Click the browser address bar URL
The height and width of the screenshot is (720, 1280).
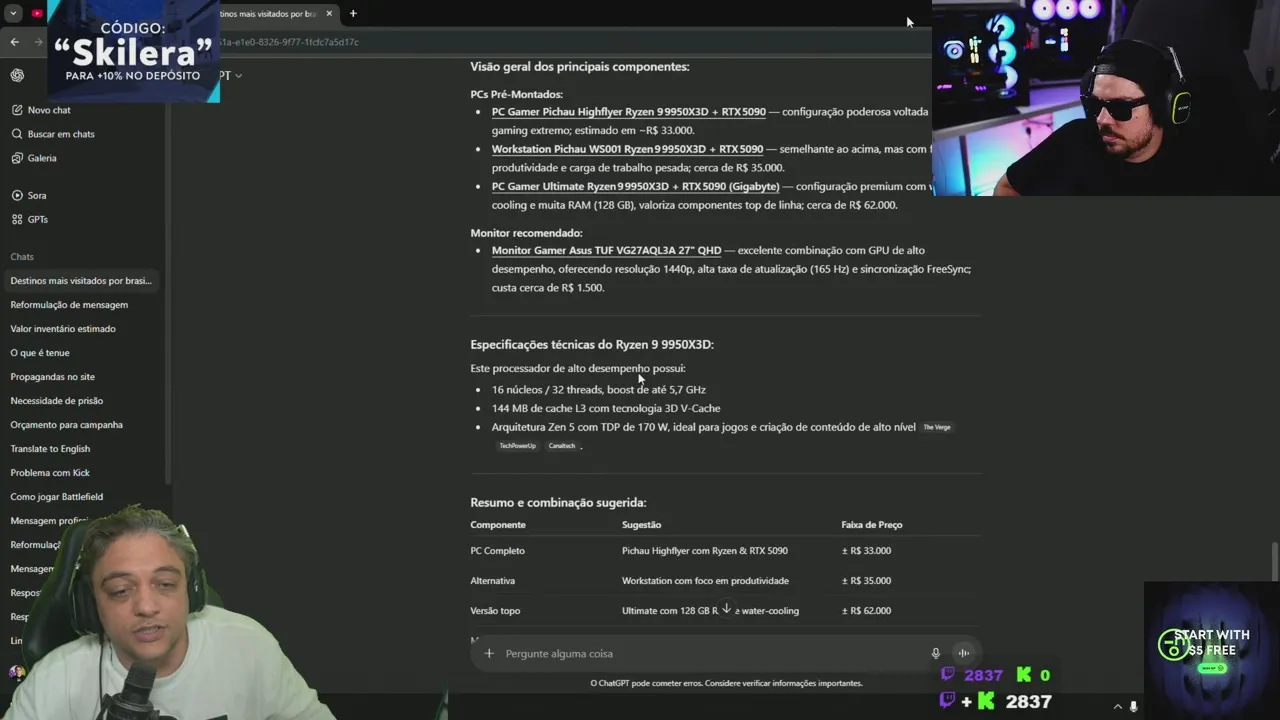pyautogui.click(x=290, y=42)
